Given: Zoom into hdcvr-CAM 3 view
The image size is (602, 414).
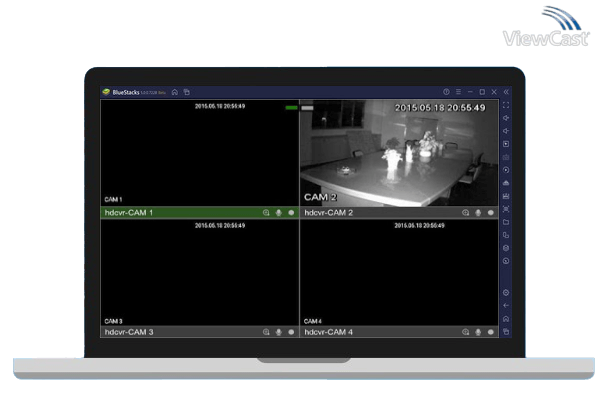Looking at the screenshot, I should (x=266, y=331).
